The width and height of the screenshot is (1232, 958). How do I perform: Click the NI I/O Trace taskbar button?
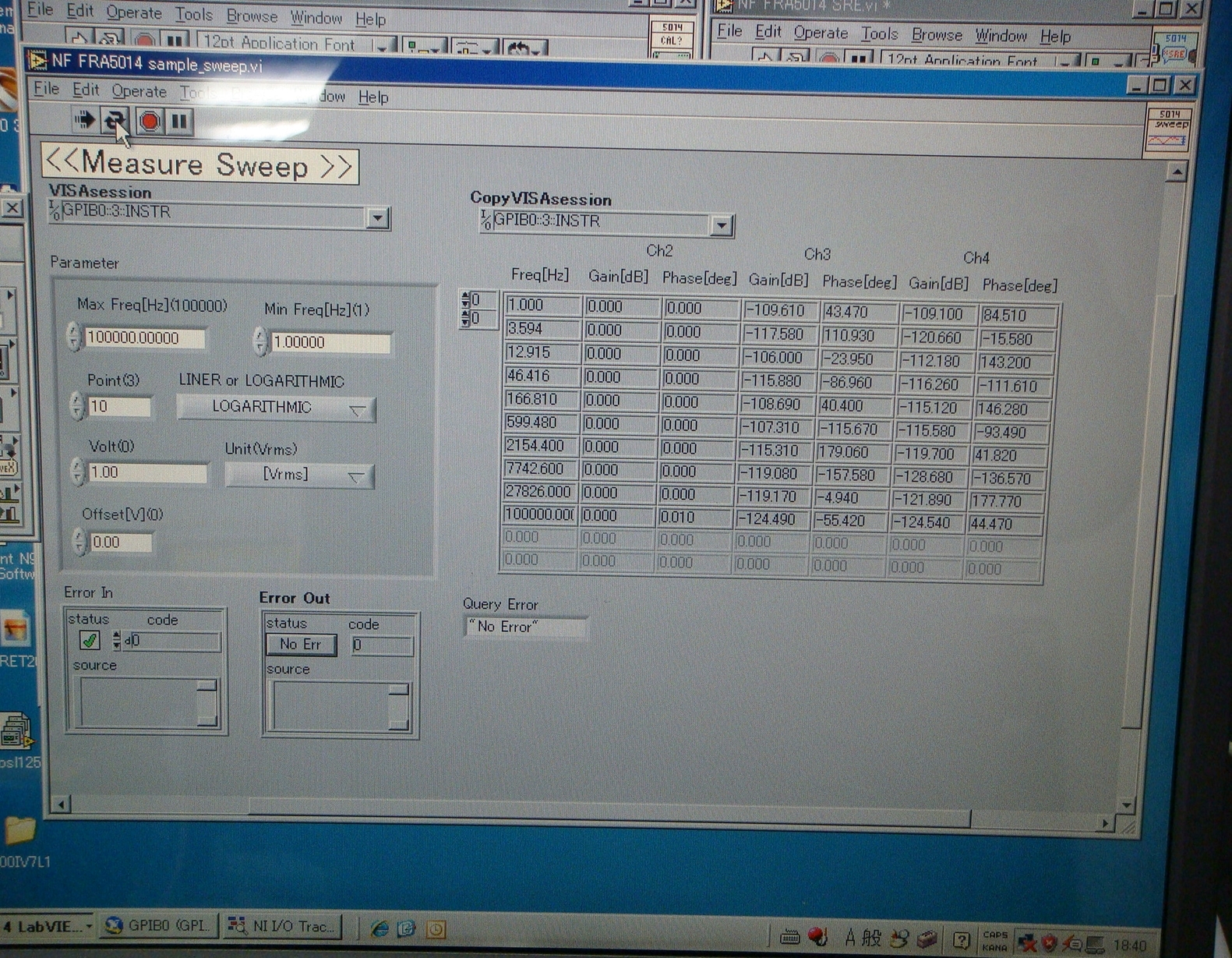coord(282,926)
